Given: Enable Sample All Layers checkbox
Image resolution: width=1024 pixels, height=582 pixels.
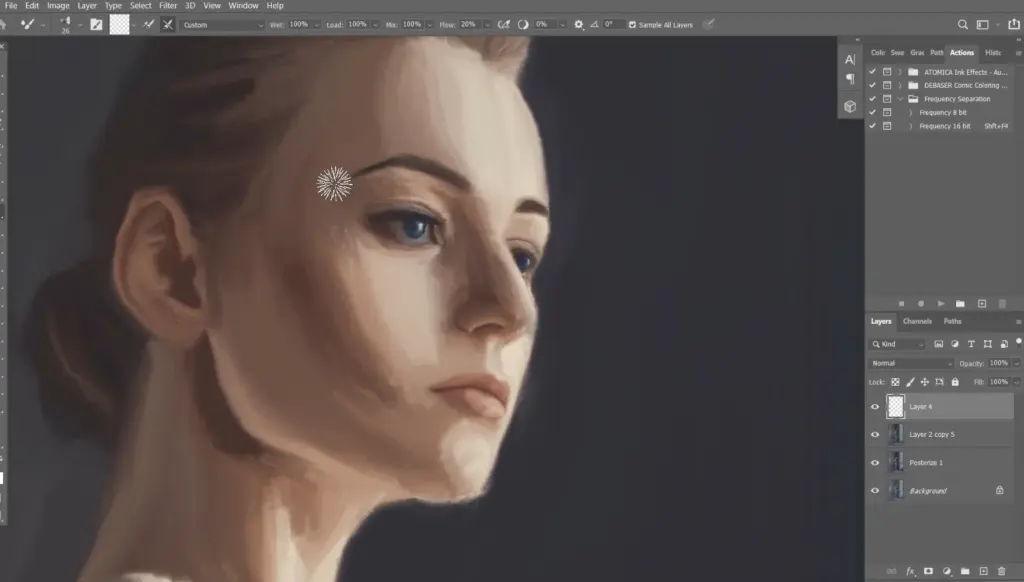Looking at the screenshot, I should click(x=632, y=24).
